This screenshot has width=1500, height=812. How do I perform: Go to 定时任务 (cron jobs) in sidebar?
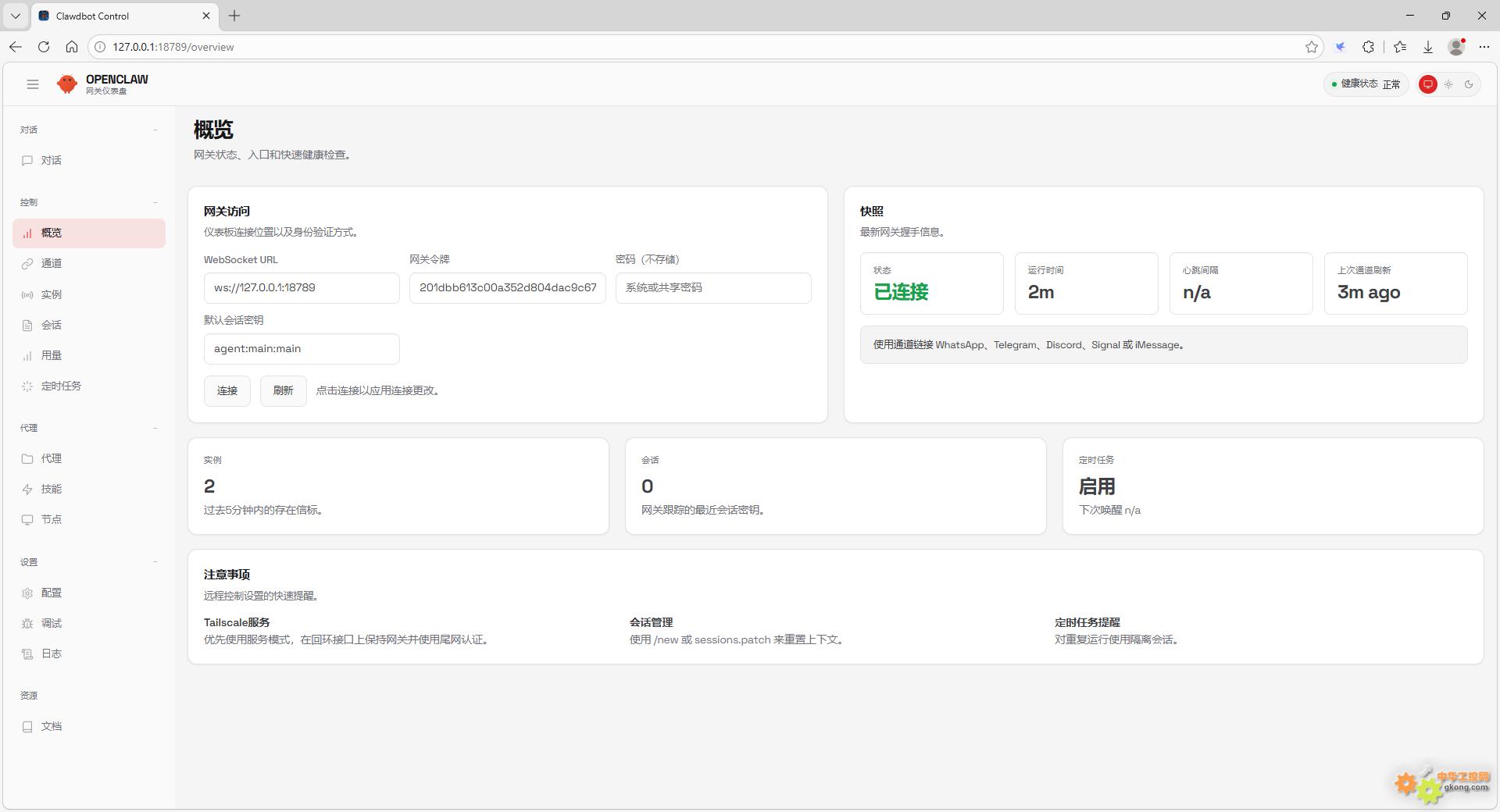tap(61, 386)
